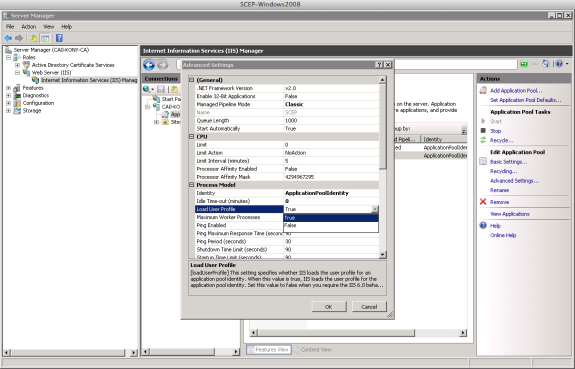Image resolution: width=575 pixels, height=369 pixels.
Task: Click the show/hide console tree toolbar icon
Action: (x=45, y=38)
